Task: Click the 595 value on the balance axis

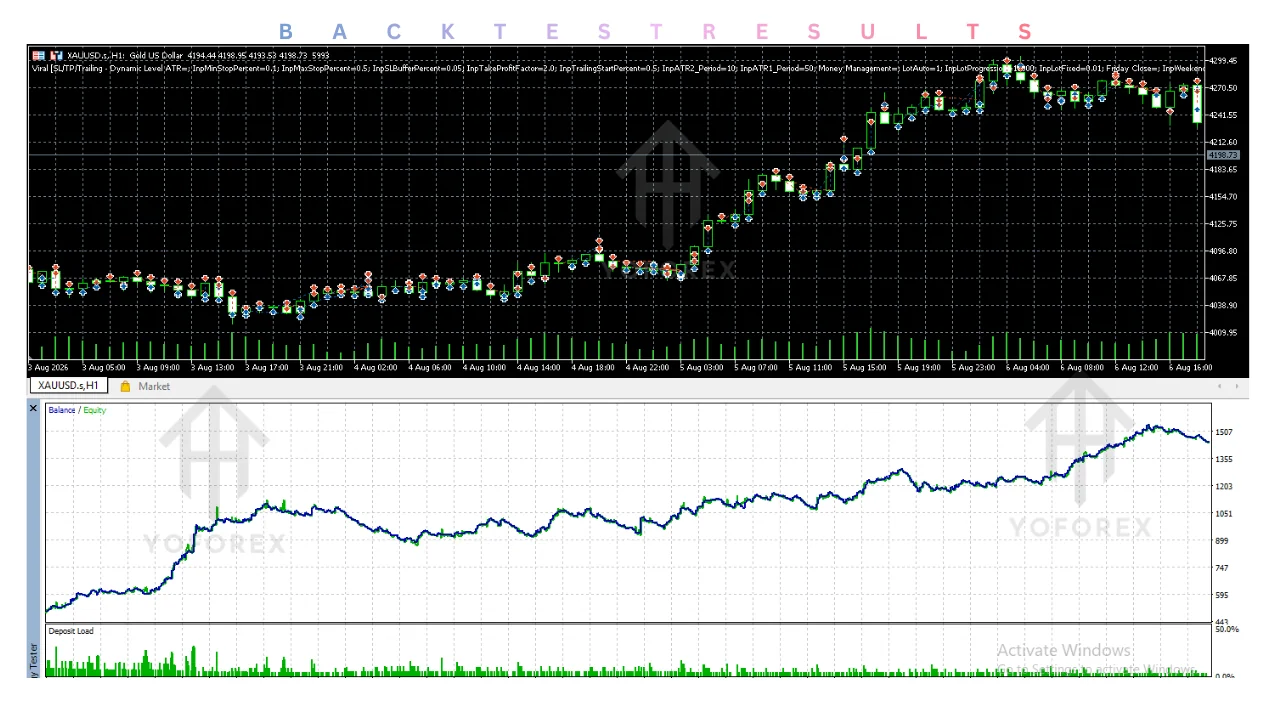Action: [x=1223, y=595]
